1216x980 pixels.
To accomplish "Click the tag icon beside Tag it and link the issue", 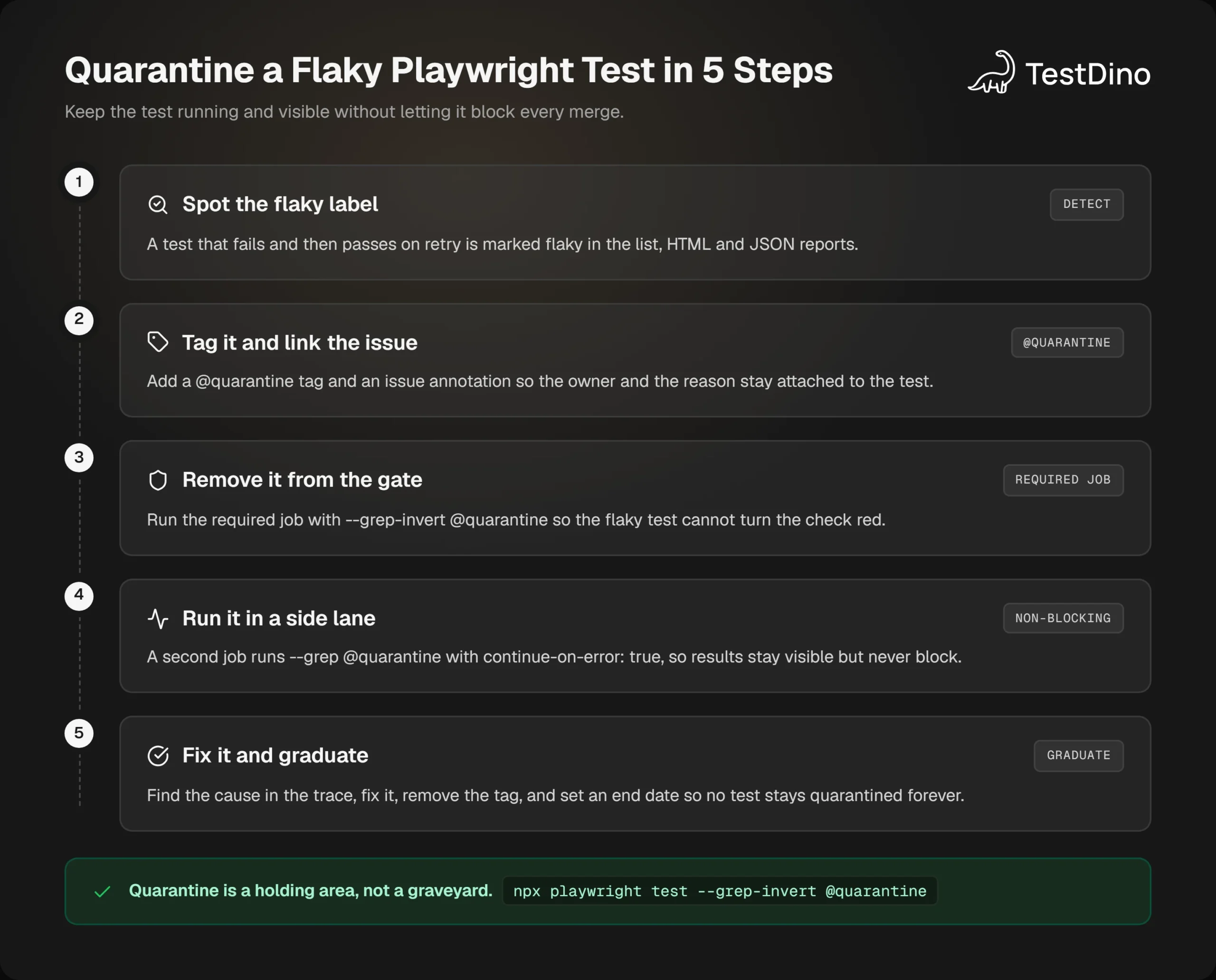I will pos(158,342).
